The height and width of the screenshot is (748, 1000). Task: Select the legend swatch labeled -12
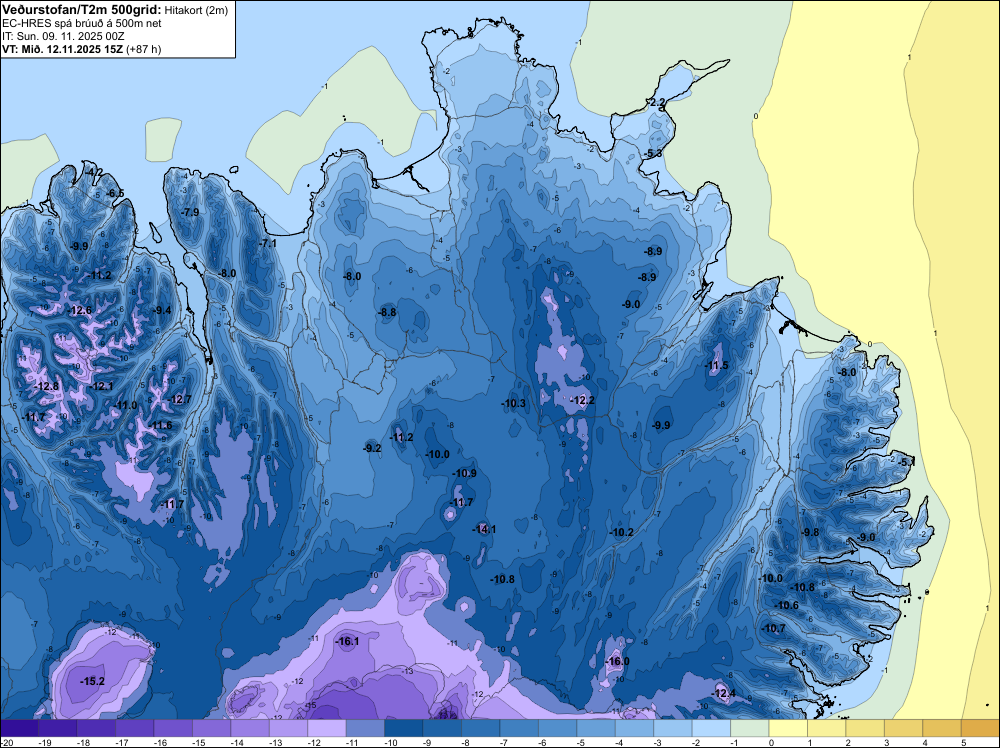pos(327,728)
